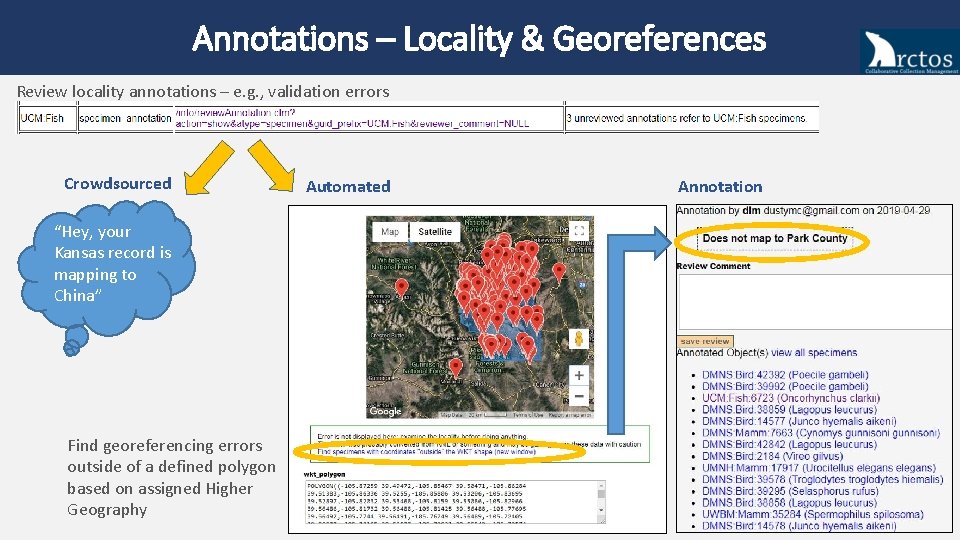The image size is (960, 540).
Task: Click inside the Review Comment text box
Action: tap(814, 302)
